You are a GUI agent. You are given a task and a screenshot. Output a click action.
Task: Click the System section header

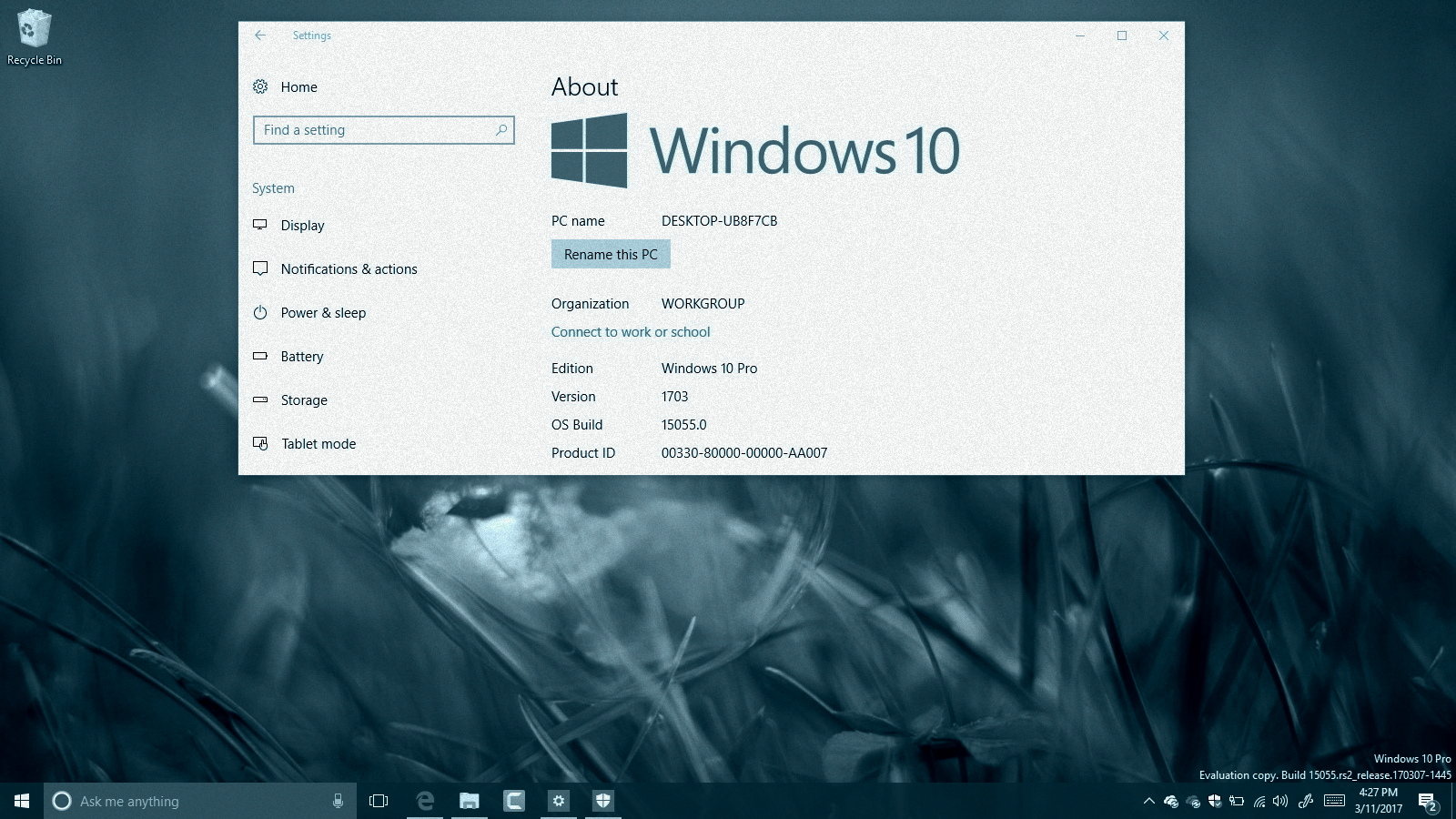tap(273, 188)
